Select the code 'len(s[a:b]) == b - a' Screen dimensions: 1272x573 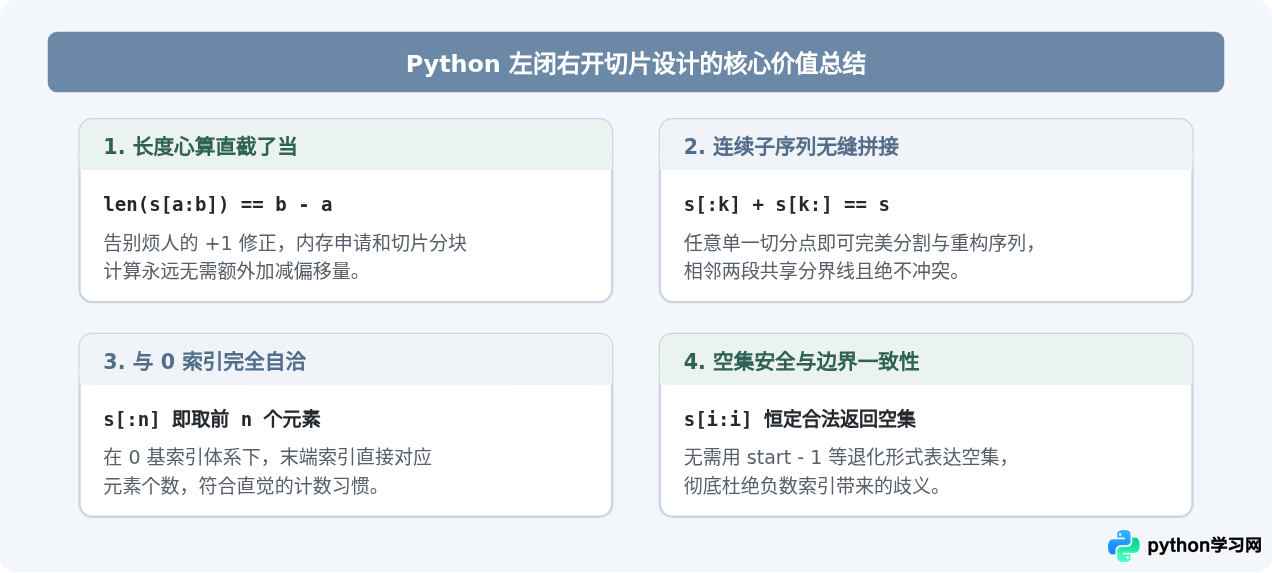coord(218,205)
